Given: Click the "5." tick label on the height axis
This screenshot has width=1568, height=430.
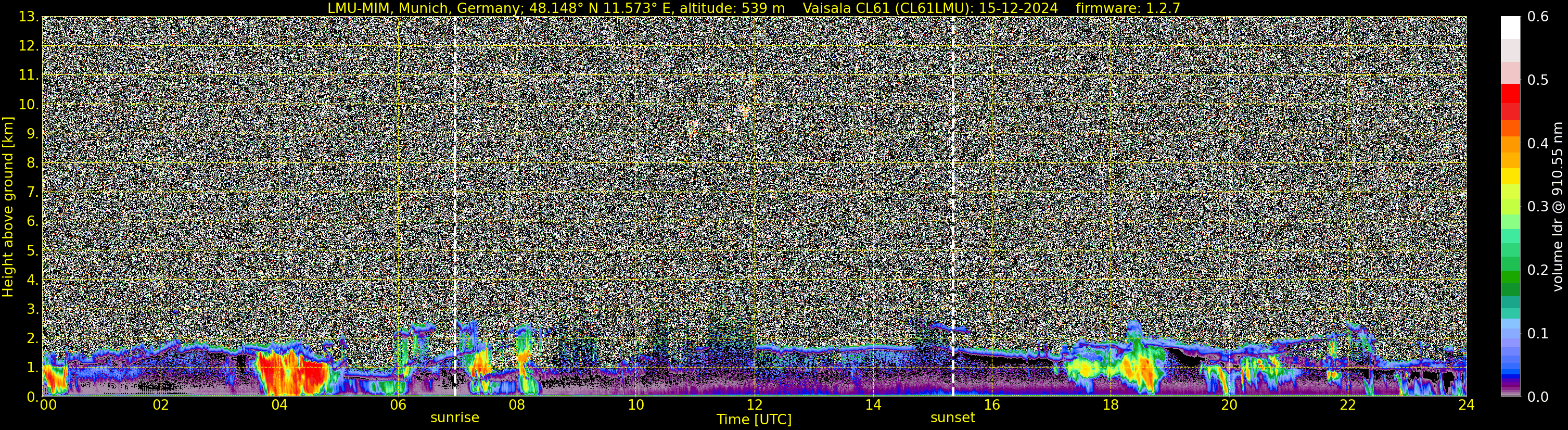Looking at the screenshot, I should 32,251.
